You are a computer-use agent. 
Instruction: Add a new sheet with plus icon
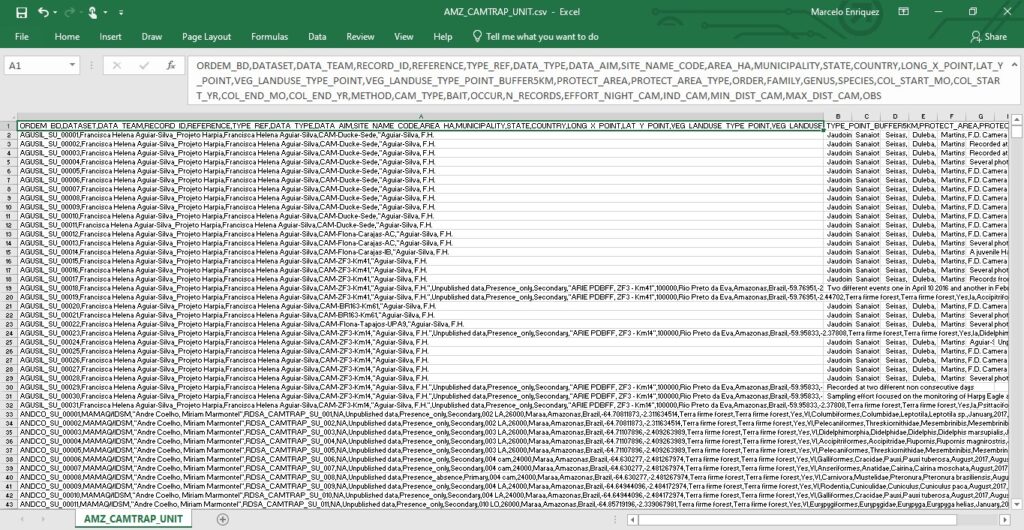(x=222, y=519)
